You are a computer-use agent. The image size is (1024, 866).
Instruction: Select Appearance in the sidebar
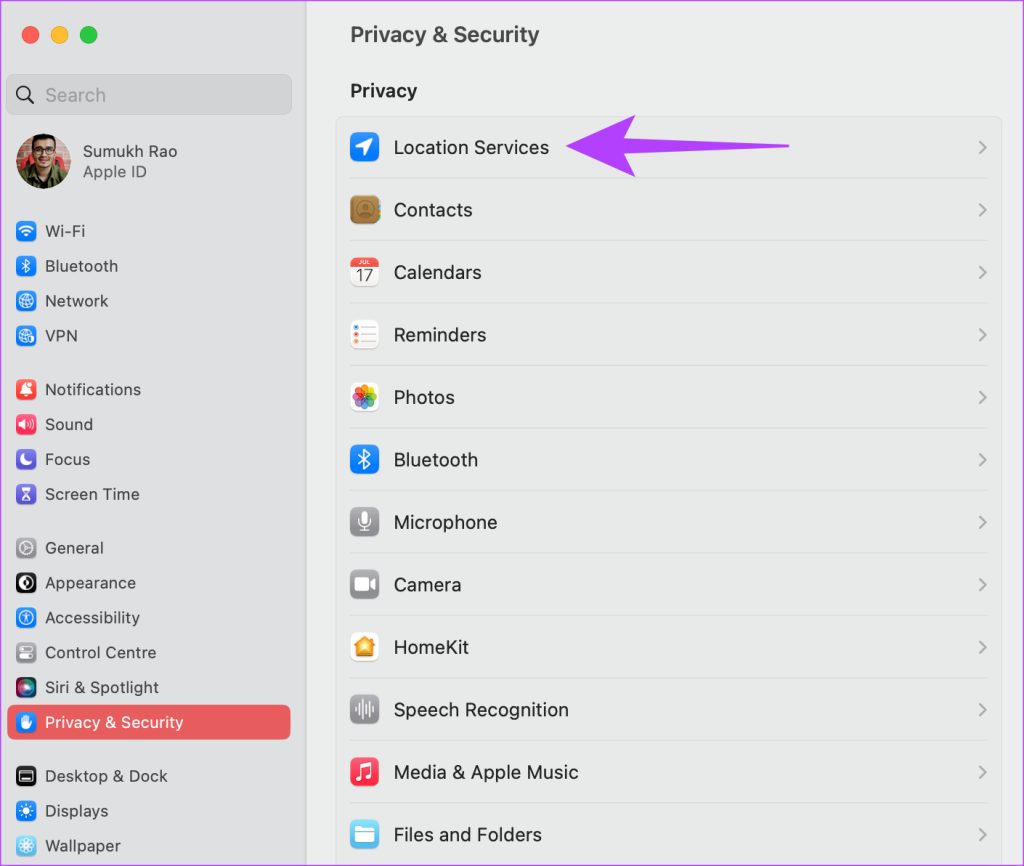point(90,583)
